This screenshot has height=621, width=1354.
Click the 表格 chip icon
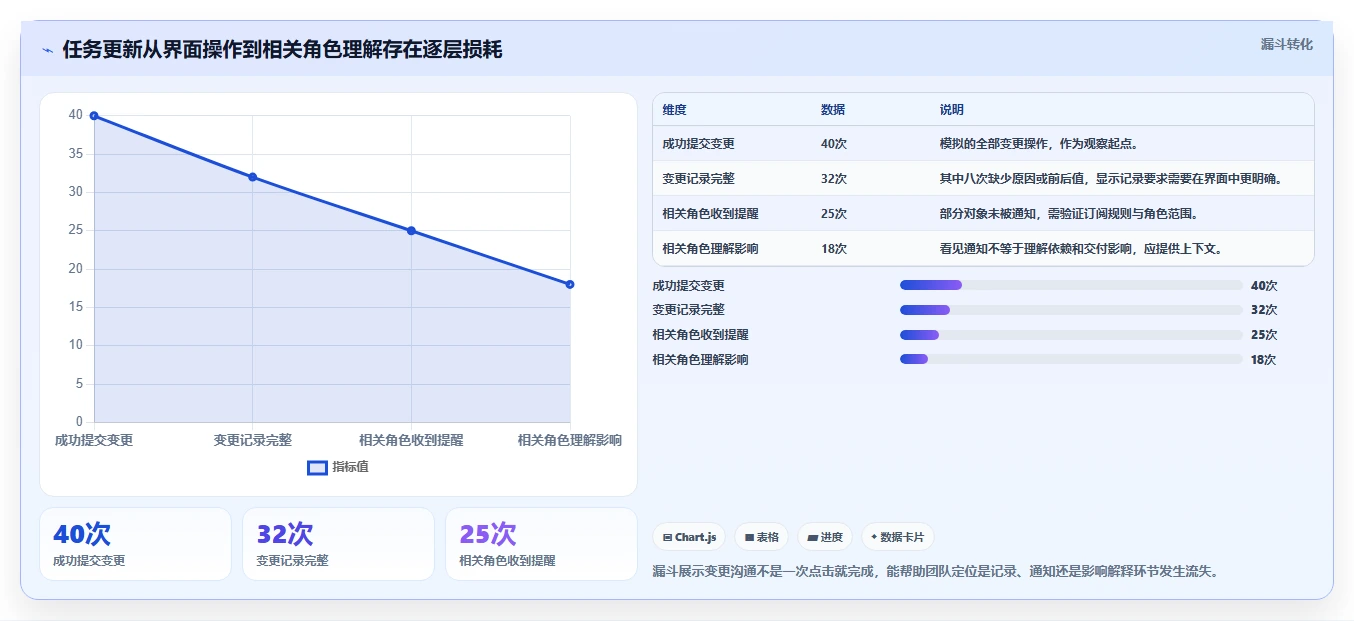tap(749, 537)
